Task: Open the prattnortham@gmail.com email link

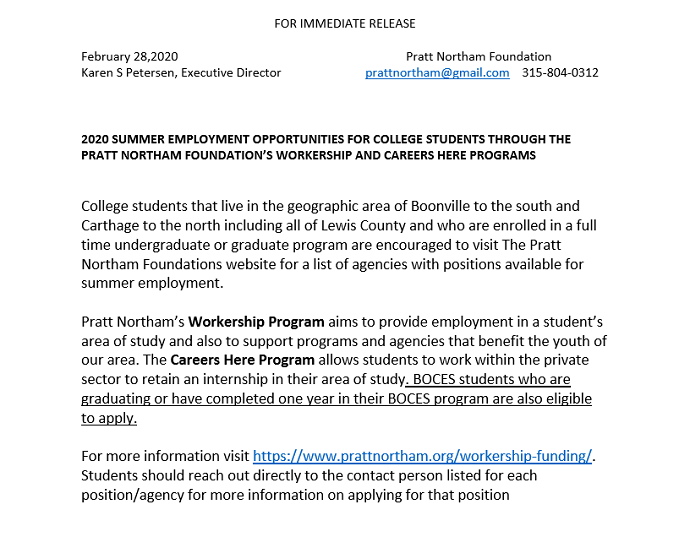Action: [x=437, y=73]
